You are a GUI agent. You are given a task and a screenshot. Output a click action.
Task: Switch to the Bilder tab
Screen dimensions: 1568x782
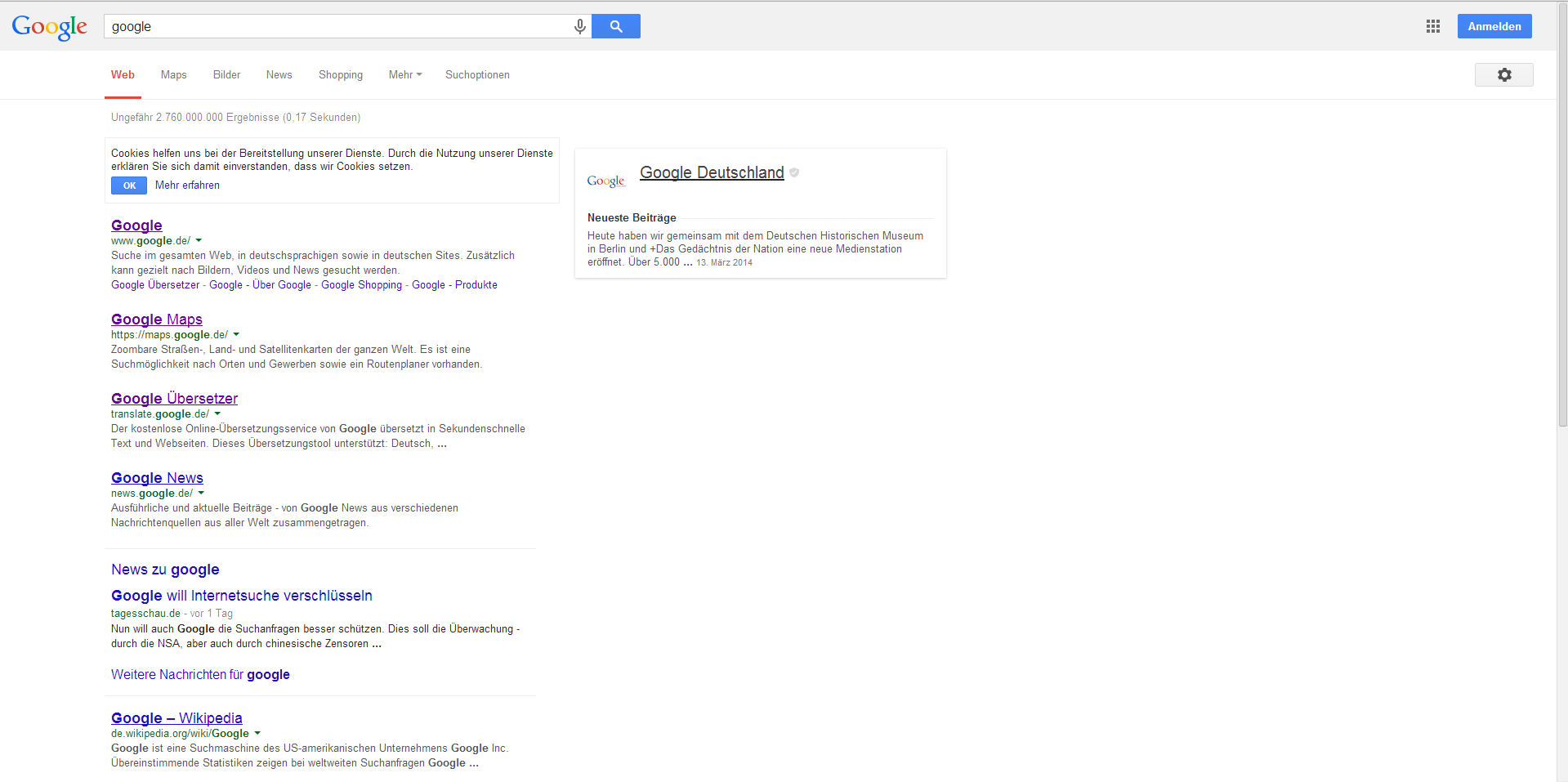[226, 74]
